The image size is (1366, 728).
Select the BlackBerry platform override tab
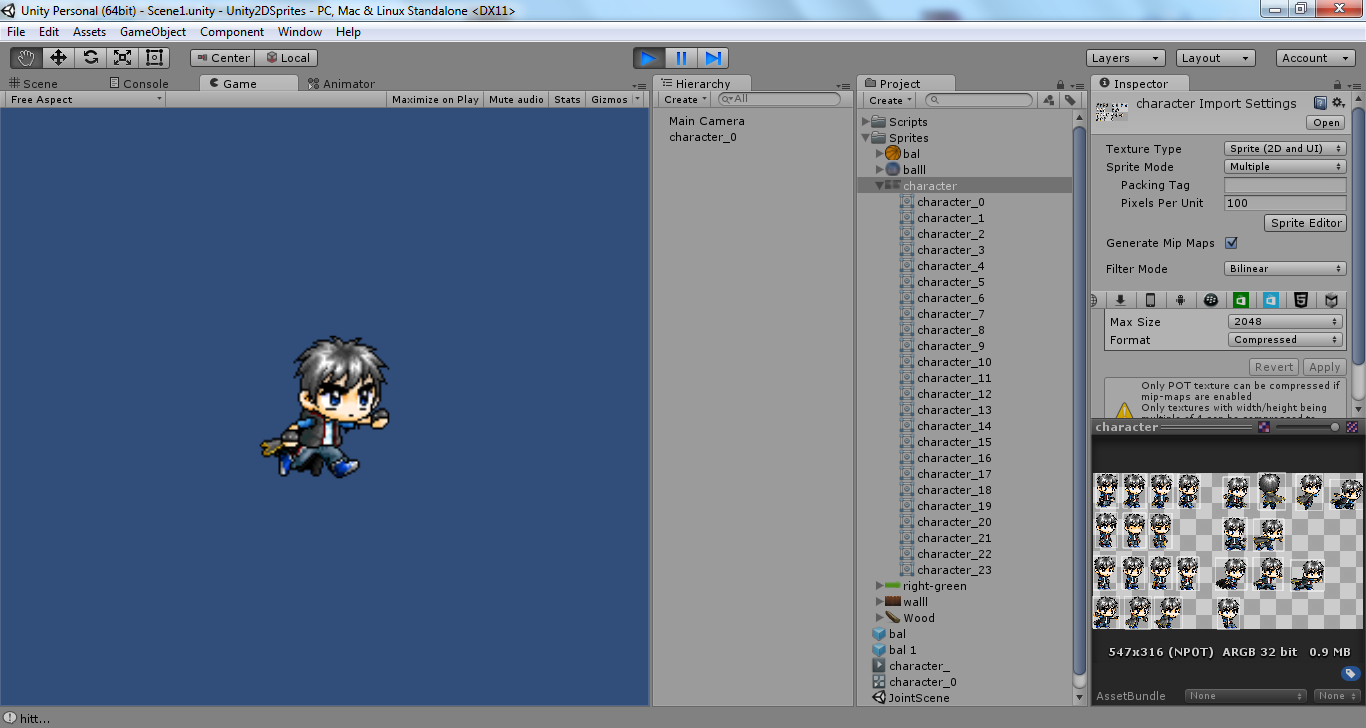[x=1211, y=300]
